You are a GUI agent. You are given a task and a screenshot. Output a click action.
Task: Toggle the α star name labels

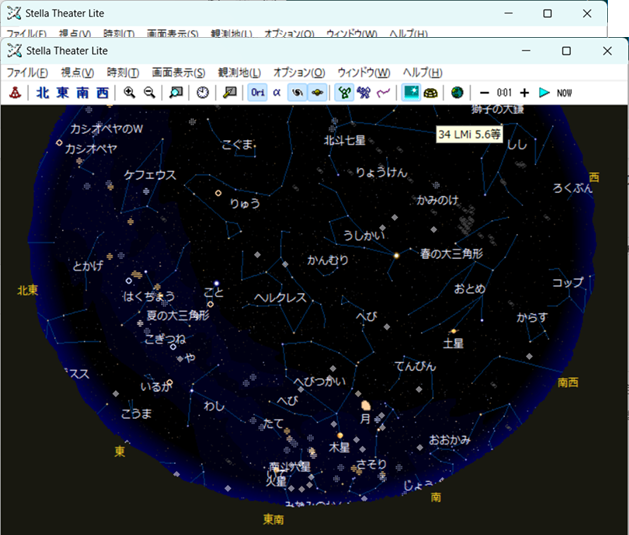[277, 93]
